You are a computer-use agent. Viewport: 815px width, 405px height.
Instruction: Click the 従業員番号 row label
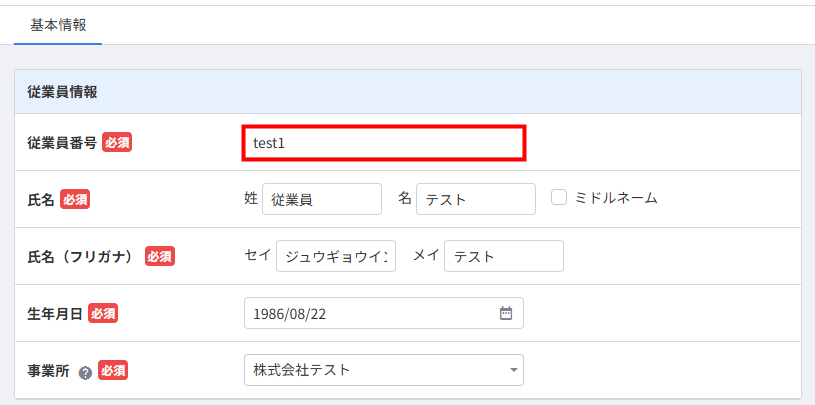pos(62,143)
